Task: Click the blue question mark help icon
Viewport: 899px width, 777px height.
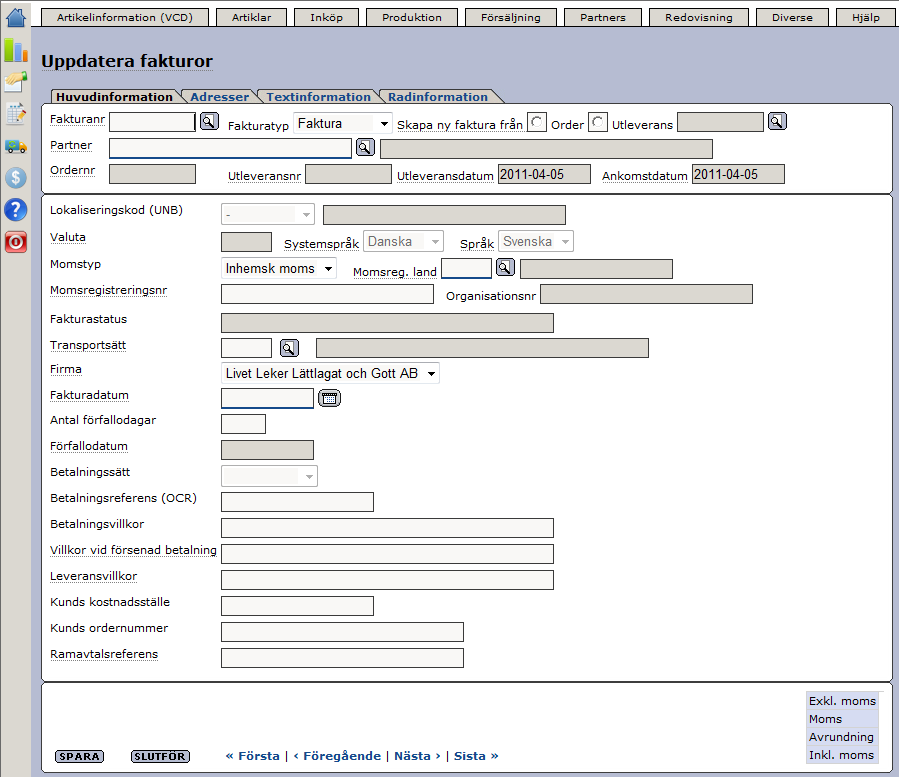Action: tap(15, 210)
